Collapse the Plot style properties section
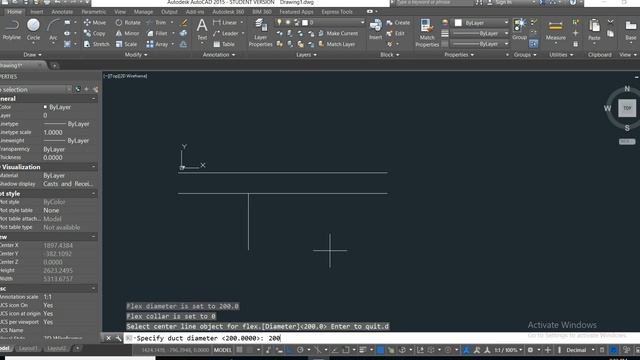This screenshot has width=640, height=360. pyautogui.click(x=93, y=194)
